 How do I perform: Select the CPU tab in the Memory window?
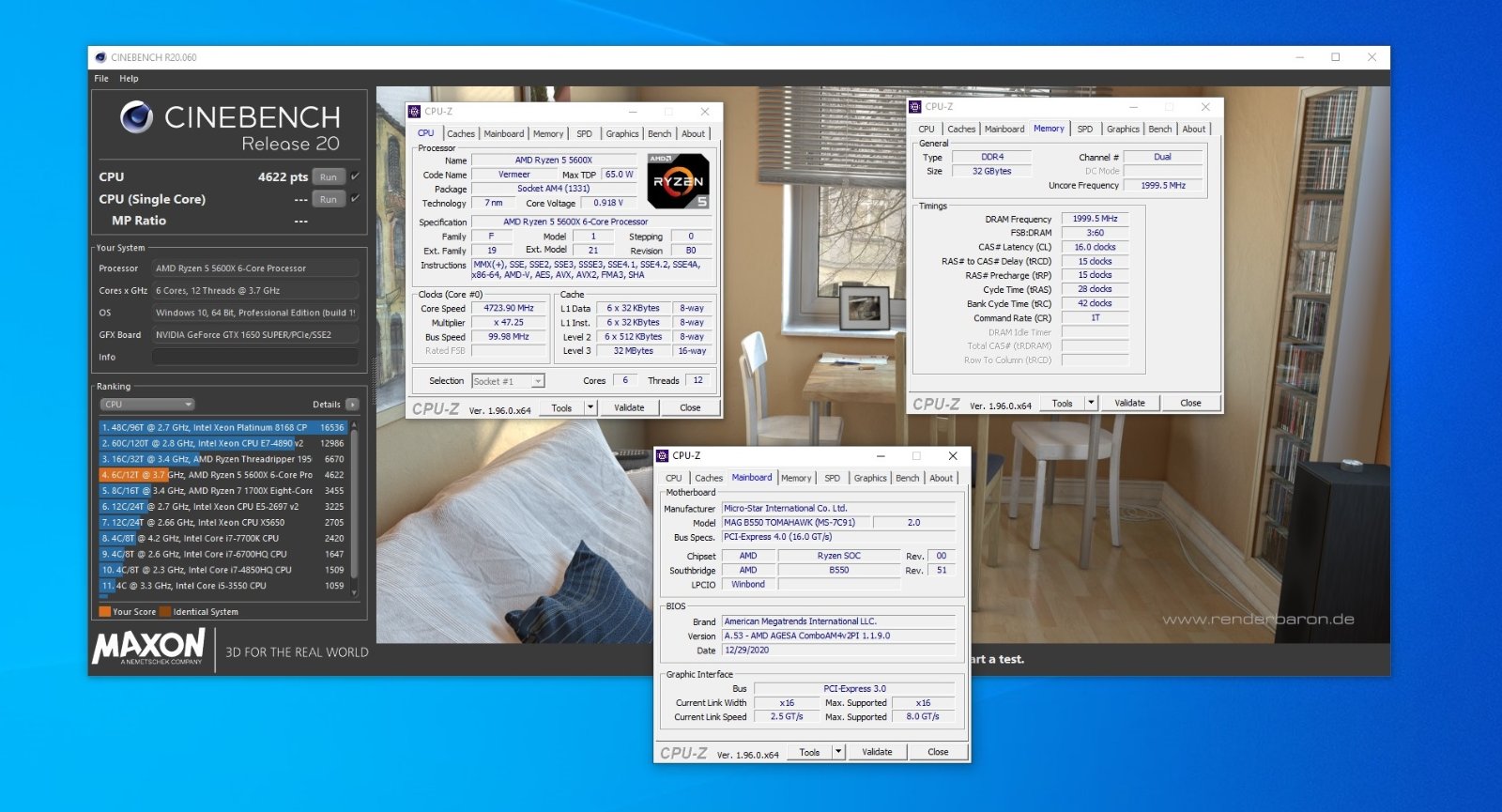927,130
